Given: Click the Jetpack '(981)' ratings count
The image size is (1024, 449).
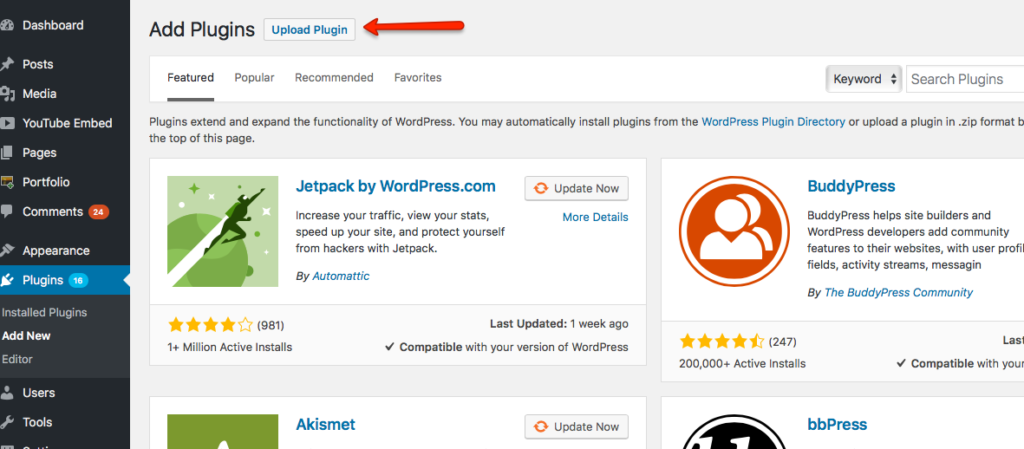Looking at the screenshot, I should coord(270,325).
